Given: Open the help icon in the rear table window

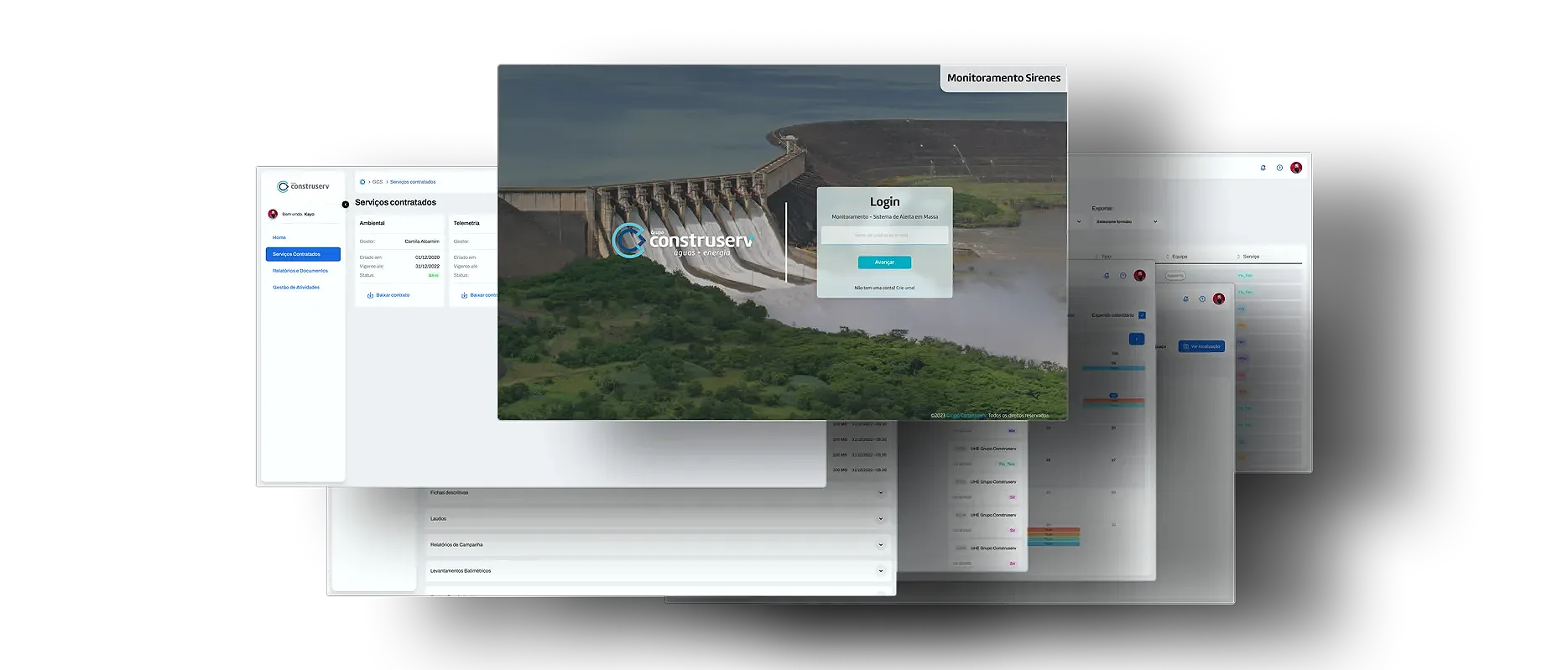Looking at the screenshot, I should (x=1279, y=168).
